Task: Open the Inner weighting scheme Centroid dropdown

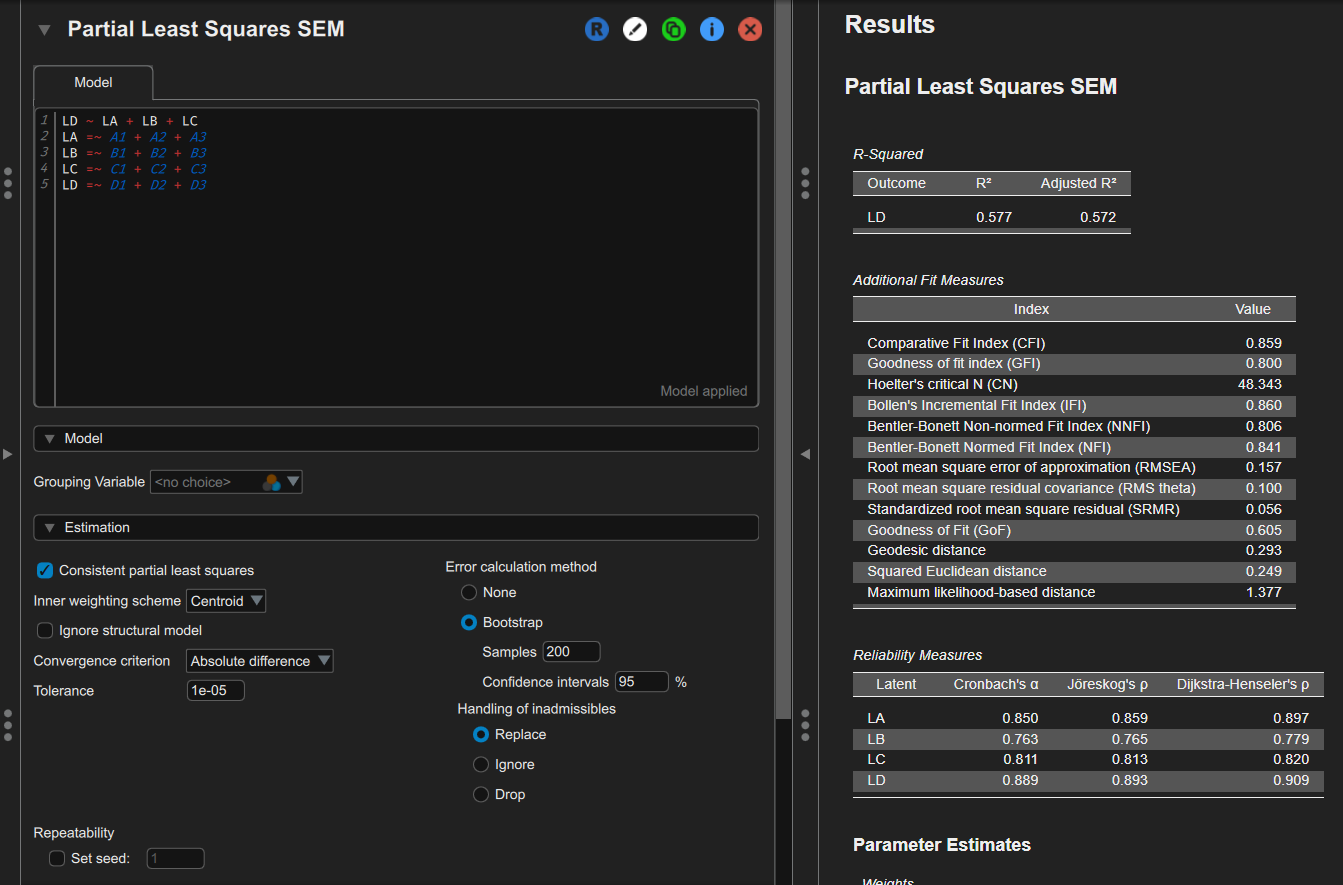Action: pos(226,601)
